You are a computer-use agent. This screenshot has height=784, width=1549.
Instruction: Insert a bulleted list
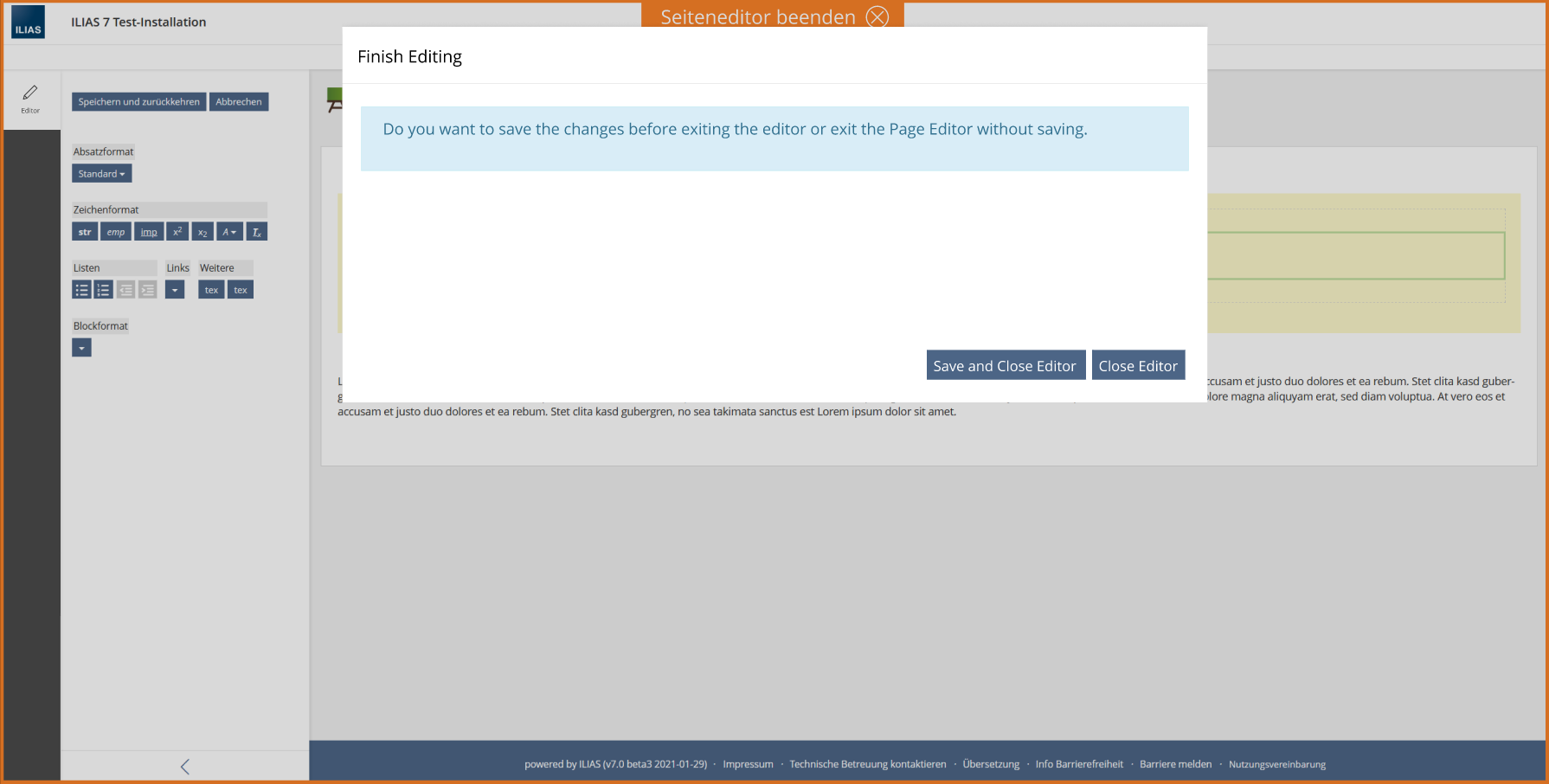click(81, 290)
